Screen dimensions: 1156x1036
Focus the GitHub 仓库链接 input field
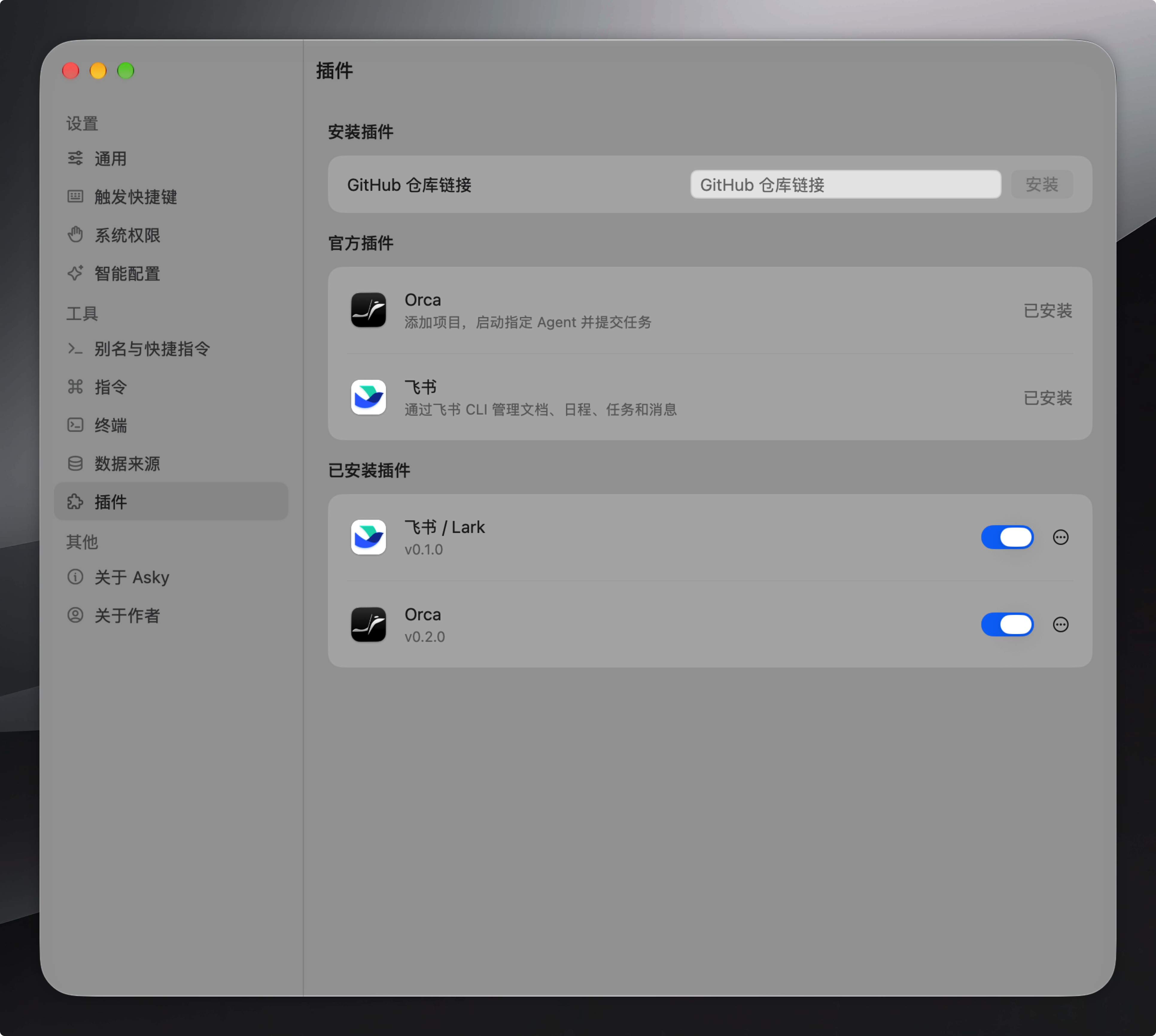tap(845, 185)
